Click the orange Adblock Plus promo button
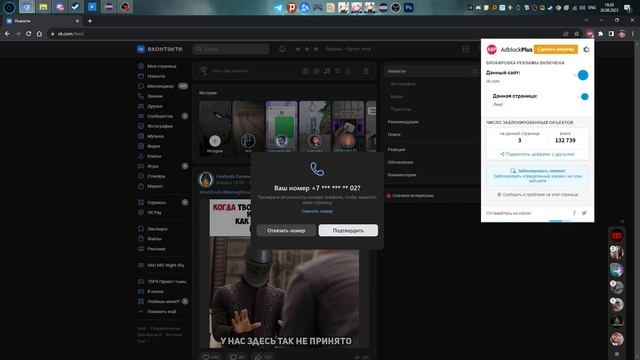The image size is (640, 360). click(x=556, y=49)
